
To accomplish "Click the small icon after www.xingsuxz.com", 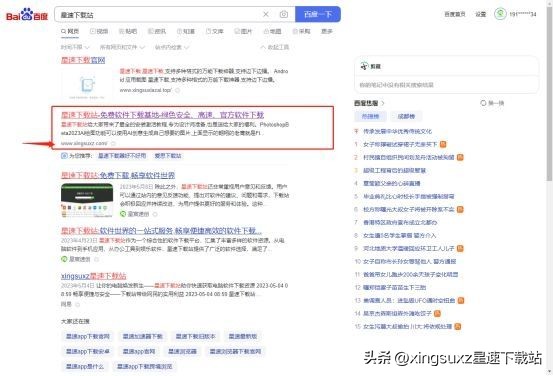I will click(113, 143).
